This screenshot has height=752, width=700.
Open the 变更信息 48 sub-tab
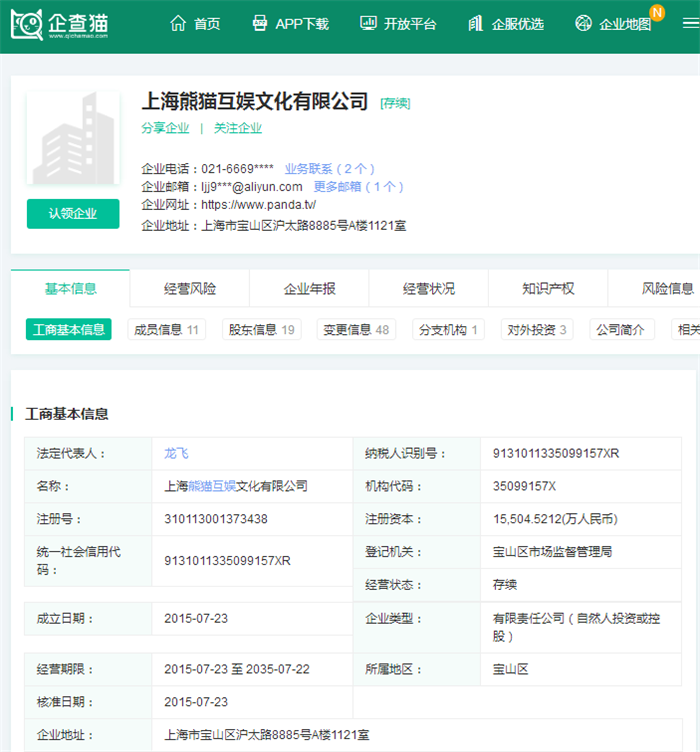tap(356, 329)
